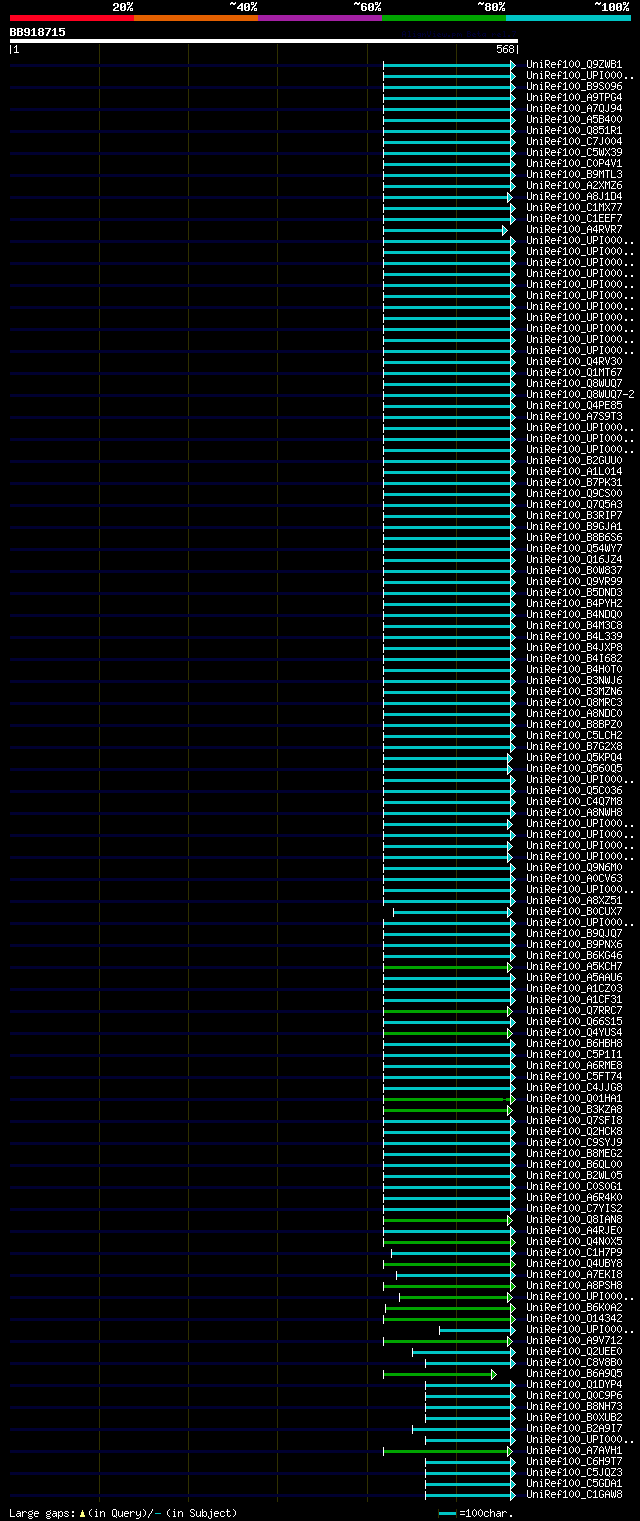This screenshot has width=640, height=1521.
Task: Select hit label UniRef100_A7AVH1
Action: (x=576, y=1451)
